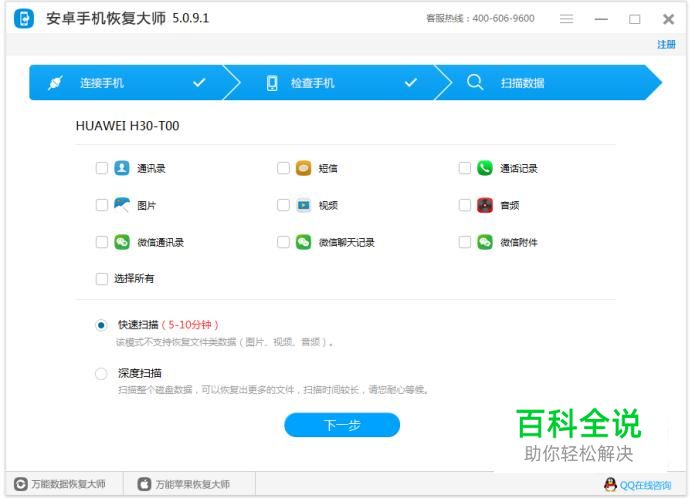This screenshot has height=498, width=692.
Task: Click the 客服热线 400-606-9600 hotline text
Action: click(x=480, y=19)
